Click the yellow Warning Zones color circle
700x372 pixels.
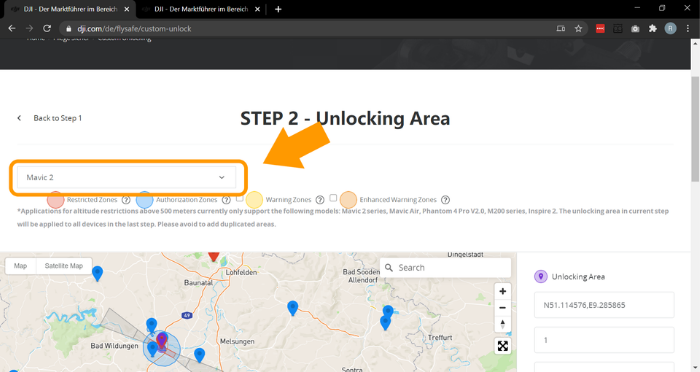[254, 200]
